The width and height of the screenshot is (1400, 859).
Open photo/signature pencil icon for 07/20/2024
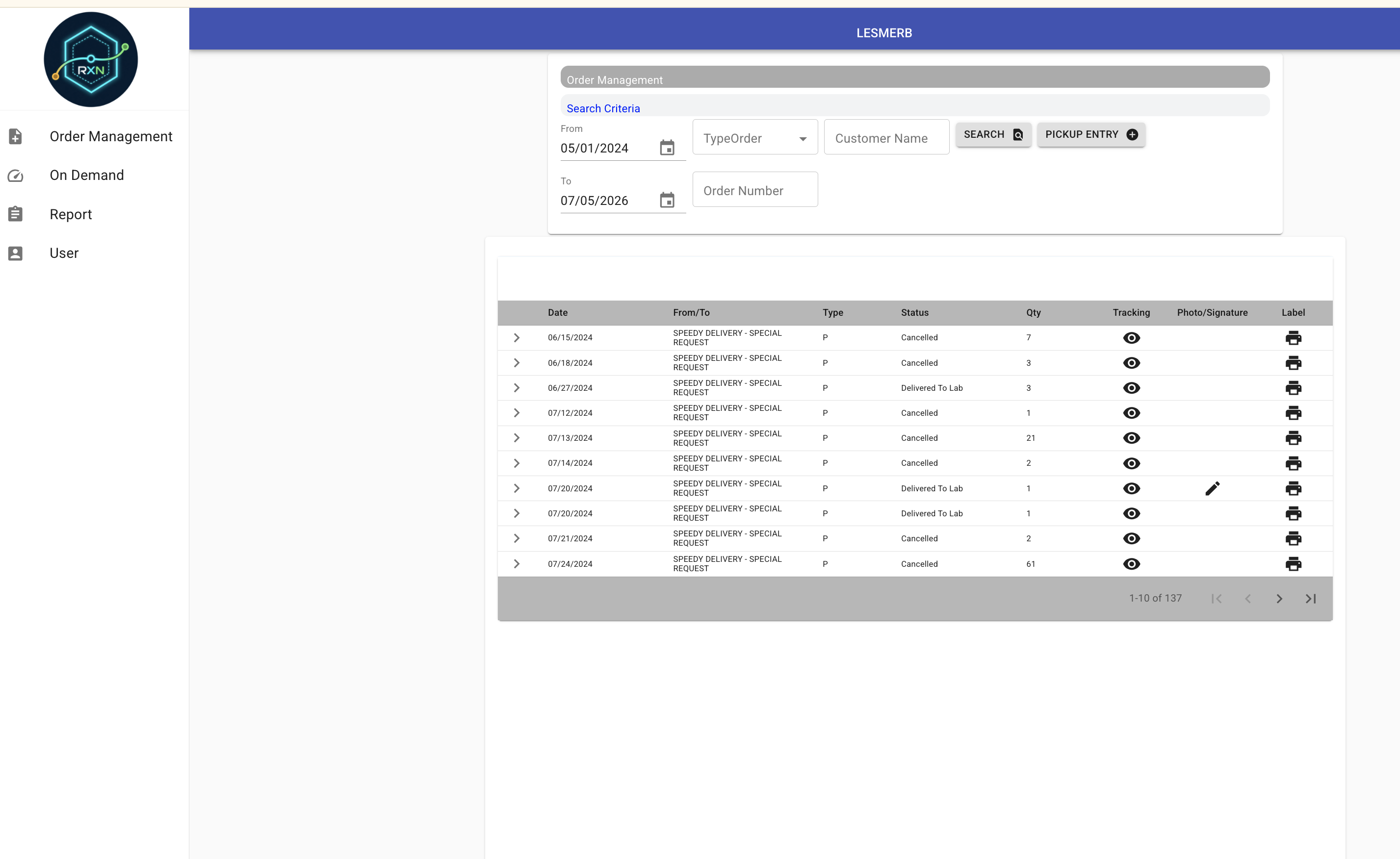[1212, 489]
